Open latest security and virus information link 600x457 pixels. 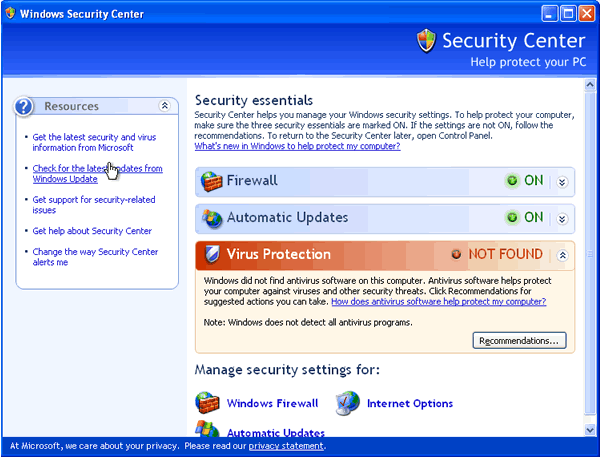94,142
